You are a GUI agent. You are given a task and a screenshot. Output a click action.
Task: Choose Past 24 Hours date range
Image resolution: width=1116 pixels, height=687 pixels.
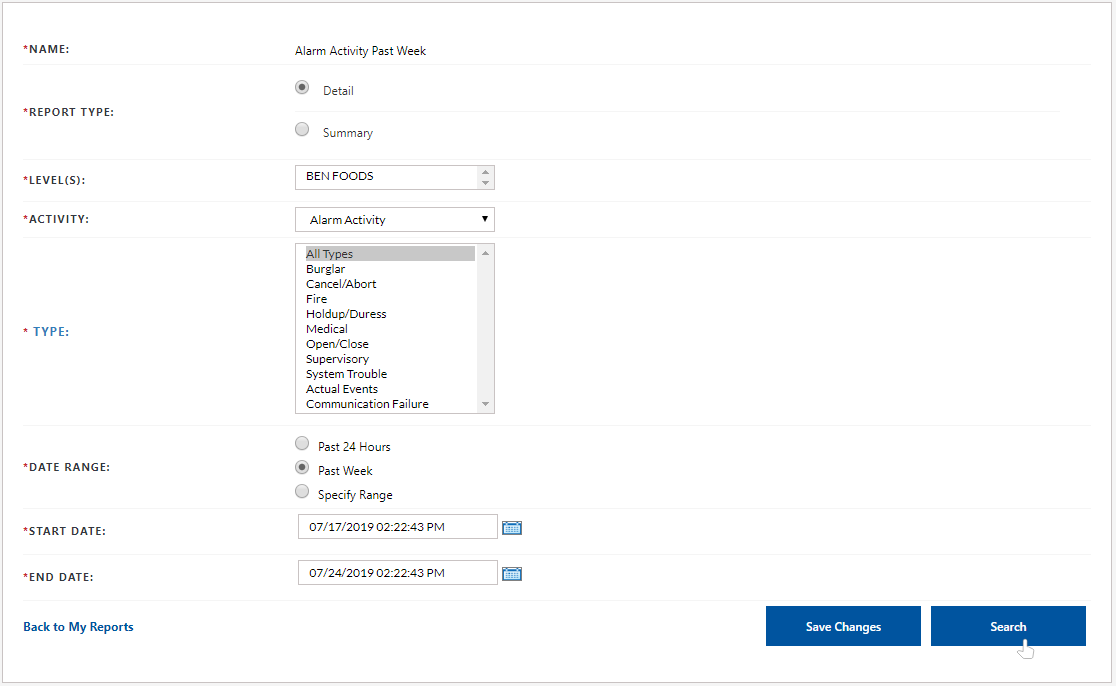click(302, 444)
